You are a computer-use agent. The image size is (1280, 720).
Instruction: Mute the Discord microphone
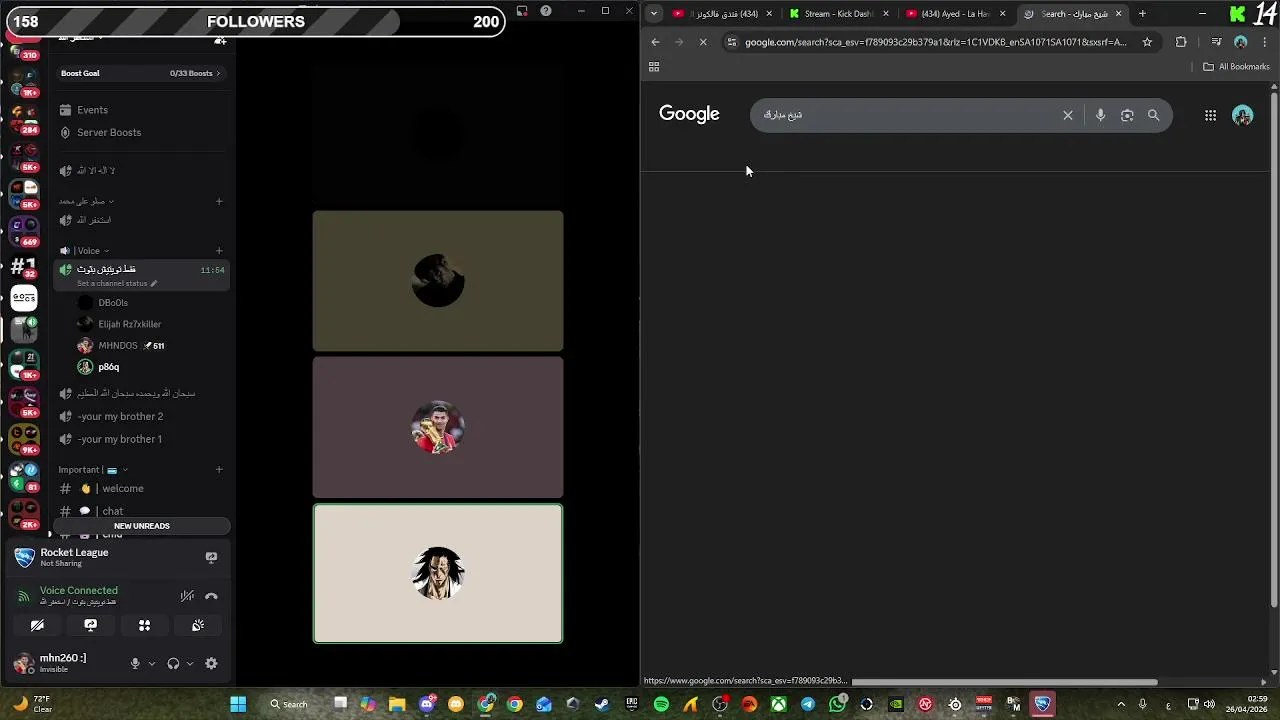(135, 663)
